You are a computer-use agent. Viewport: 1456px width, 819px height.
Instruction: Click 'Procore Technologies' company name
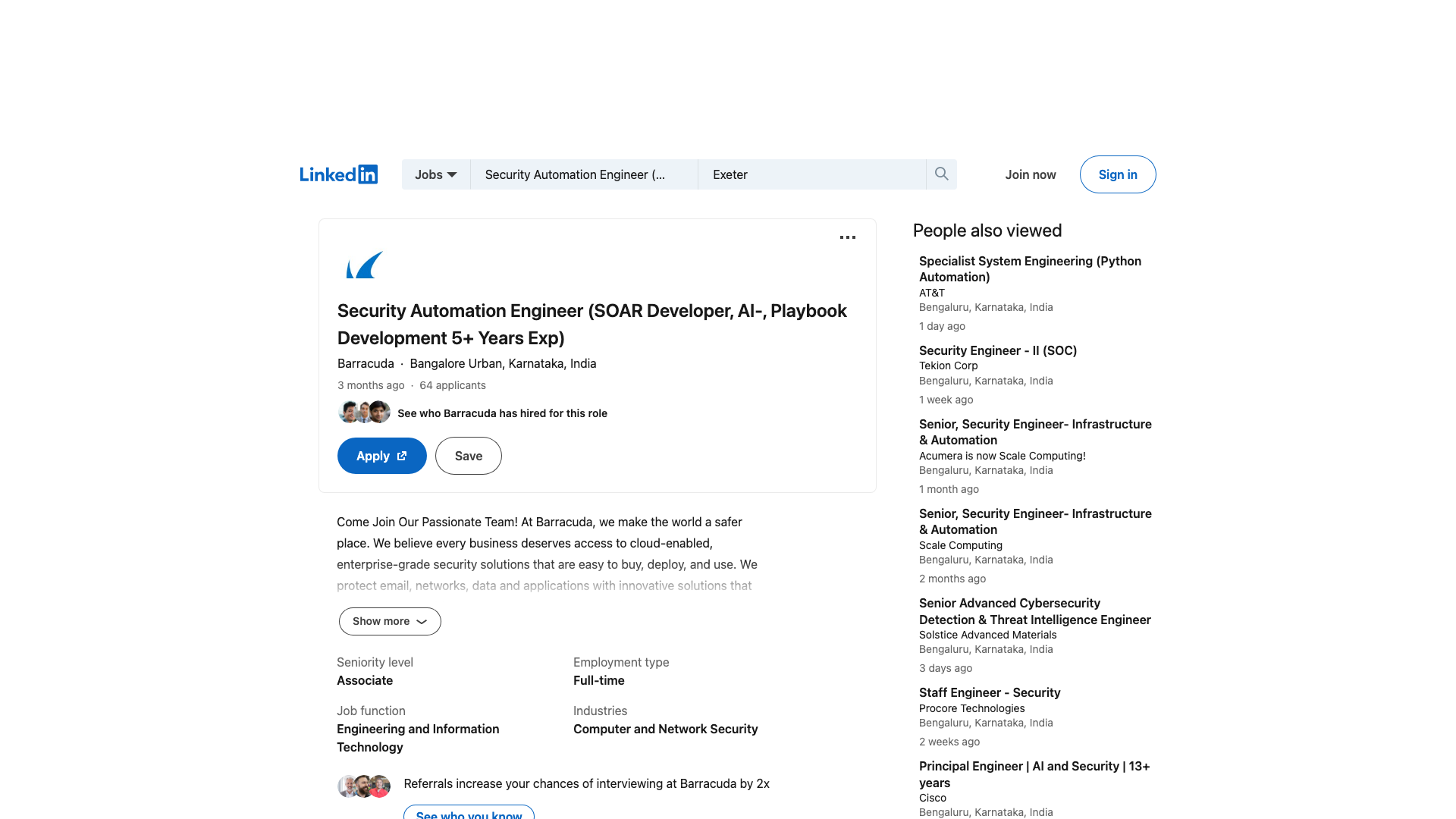tap(971, 708)
